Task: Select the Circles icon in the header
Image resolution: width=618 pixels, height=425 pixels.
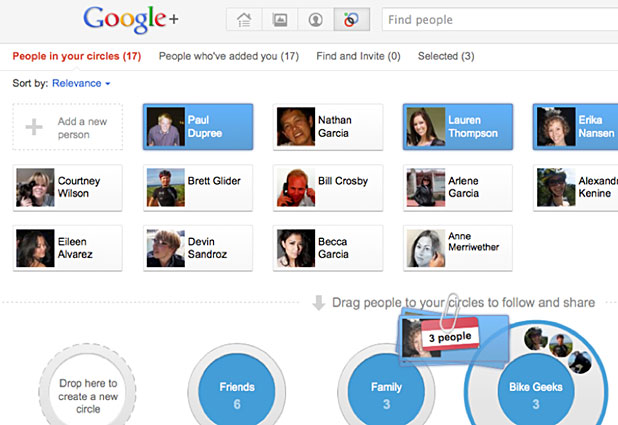Action: tap(351, 19)
